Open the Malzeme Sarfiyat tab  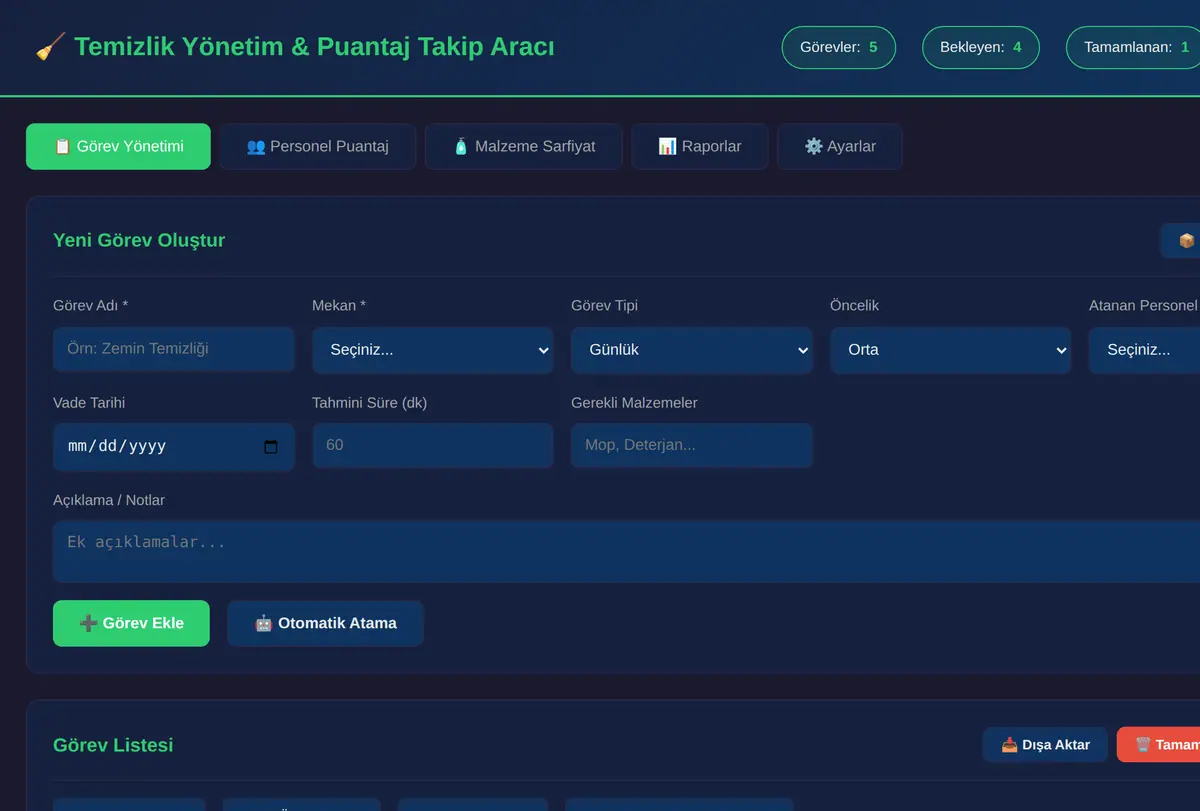coord(524,146)
